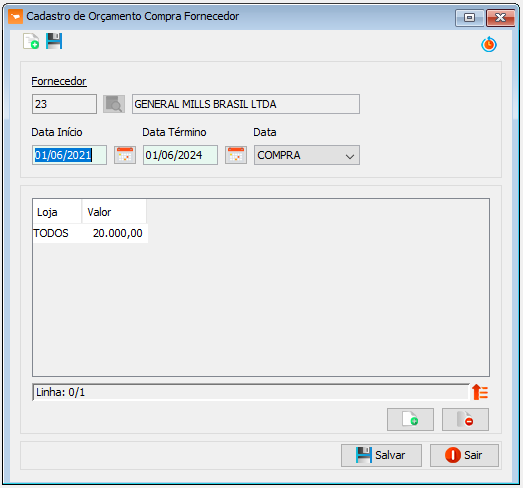Select the TODOS row in the grid
Image resolution: width=523 pixels, height=488 pixels.
(90, 233)
